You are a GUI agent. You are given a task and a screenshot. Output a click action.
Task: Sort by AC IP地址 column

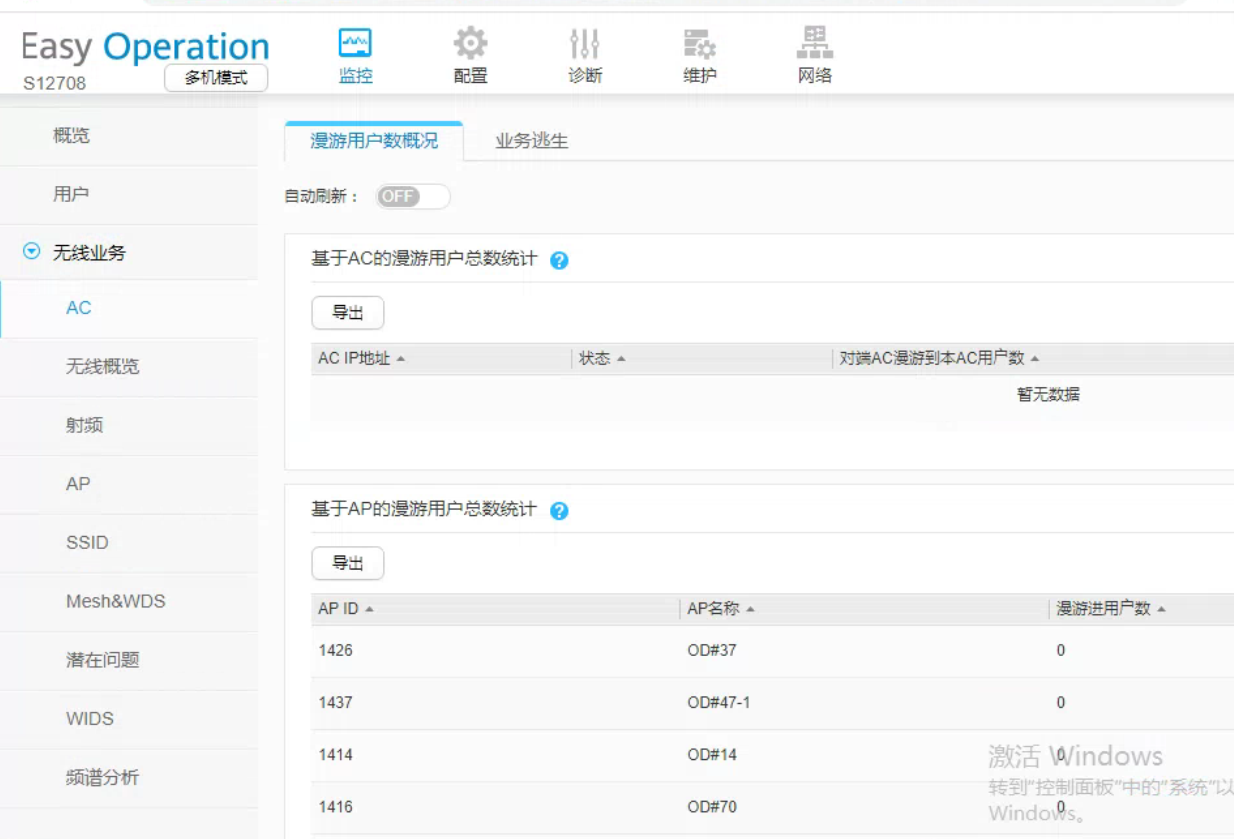[361, 359]
